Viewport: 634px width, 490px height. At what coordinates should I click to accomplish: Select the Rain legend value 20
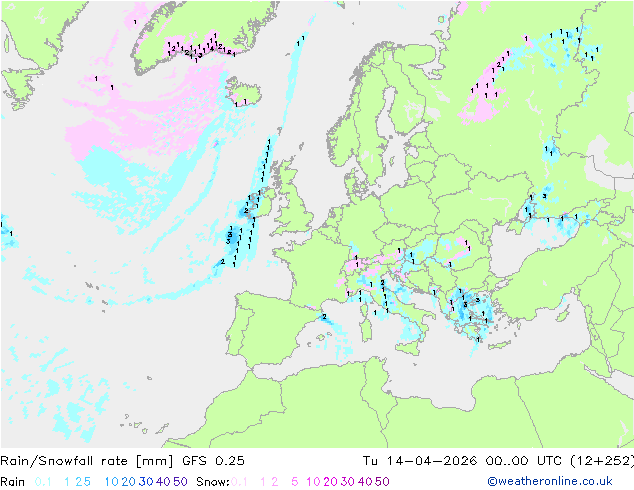click(129, 482)
